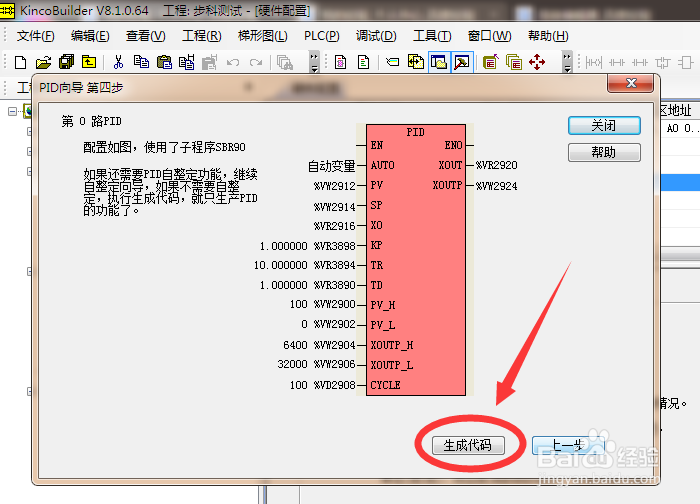Click the green-lined document icon
700x504 pixels.
click(364, 62)
